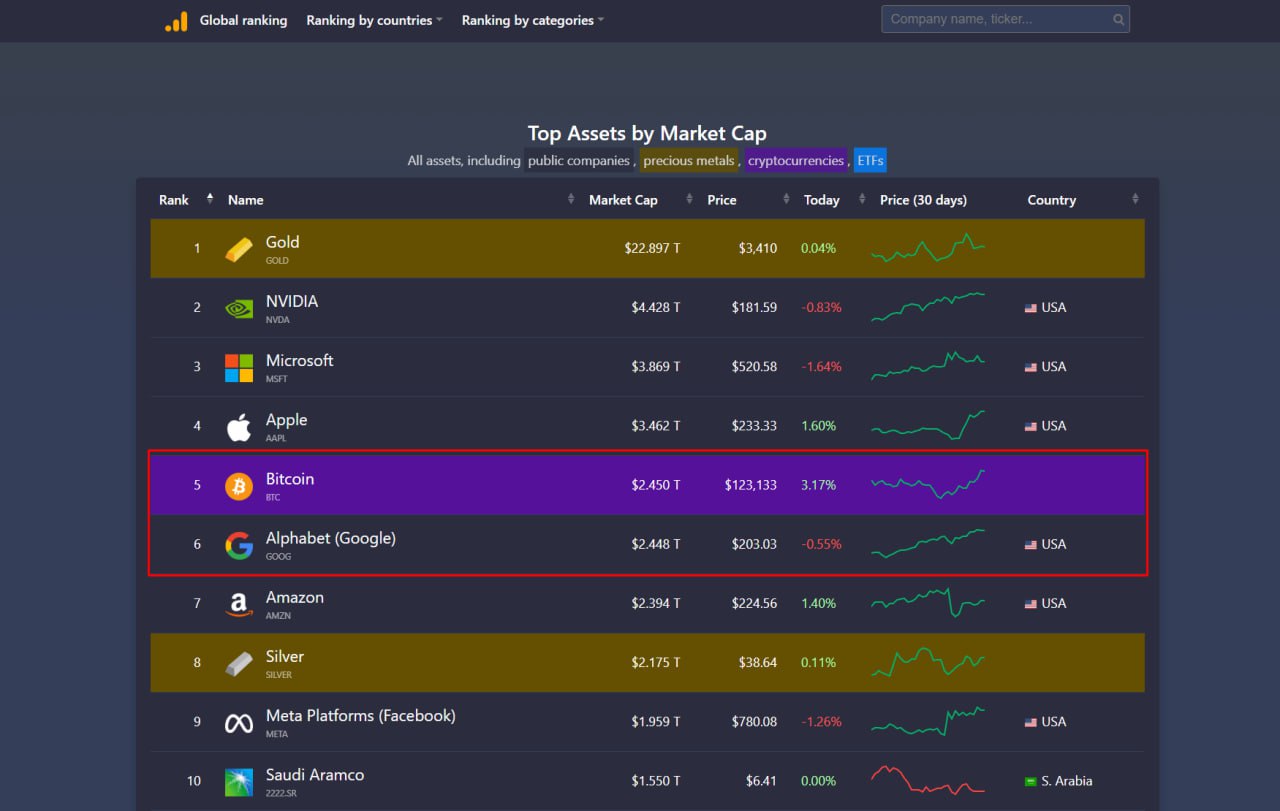Viewport: 1280px width, 811px height.
Task: Expand Ranking by categories dropdown
Action: [532, 20]
